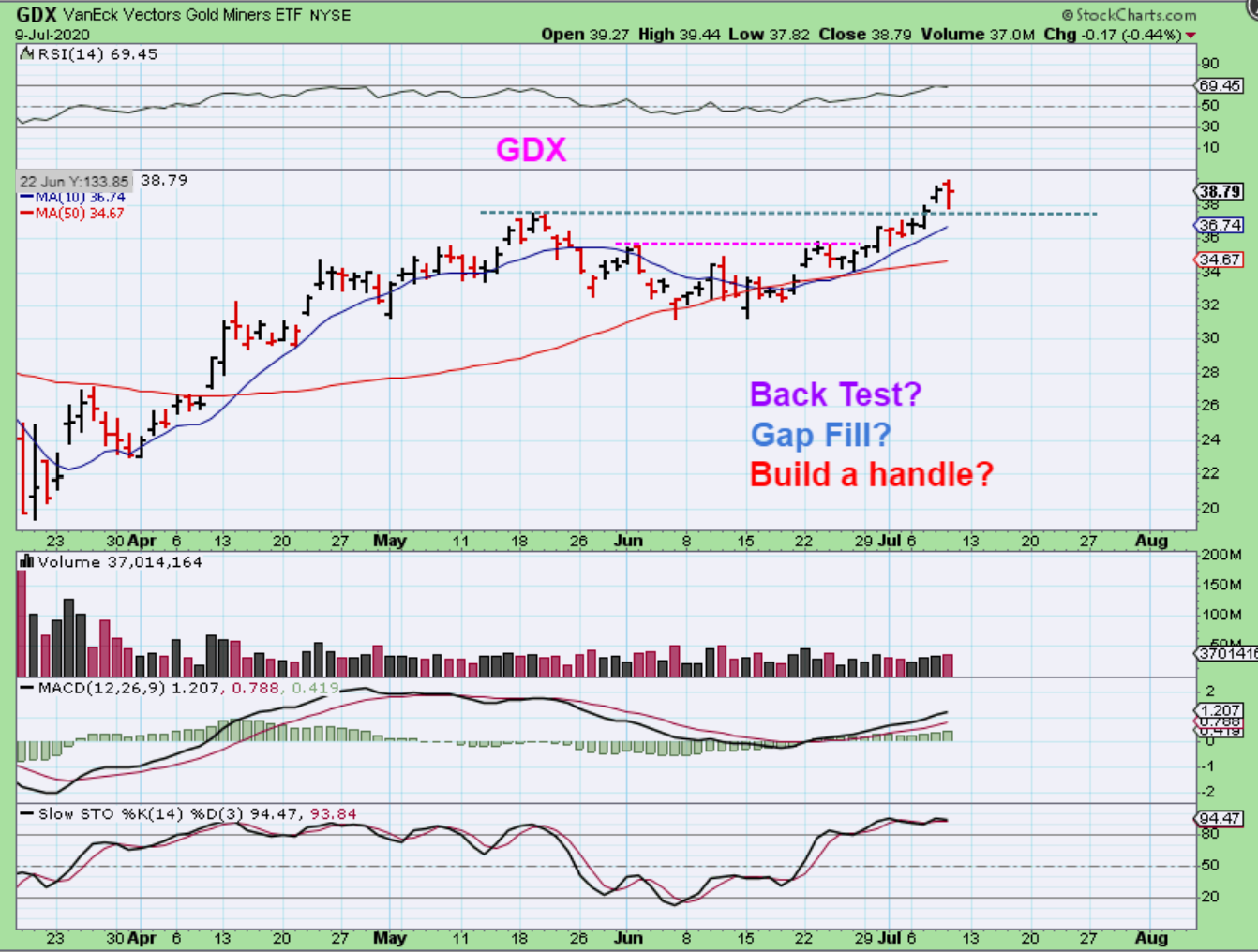Click the VanEck Vectors Gold Miners ETF name
Image resolution: width=1258 pixels, height=952 pixels.
(183, 15)
